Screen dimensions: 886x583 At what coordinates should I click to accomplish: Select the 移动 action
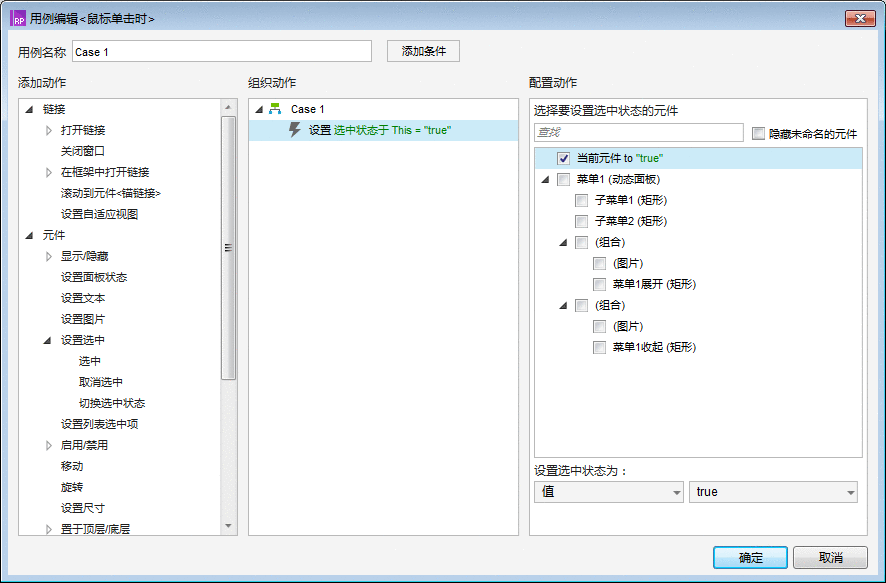[x=72, y=466]
